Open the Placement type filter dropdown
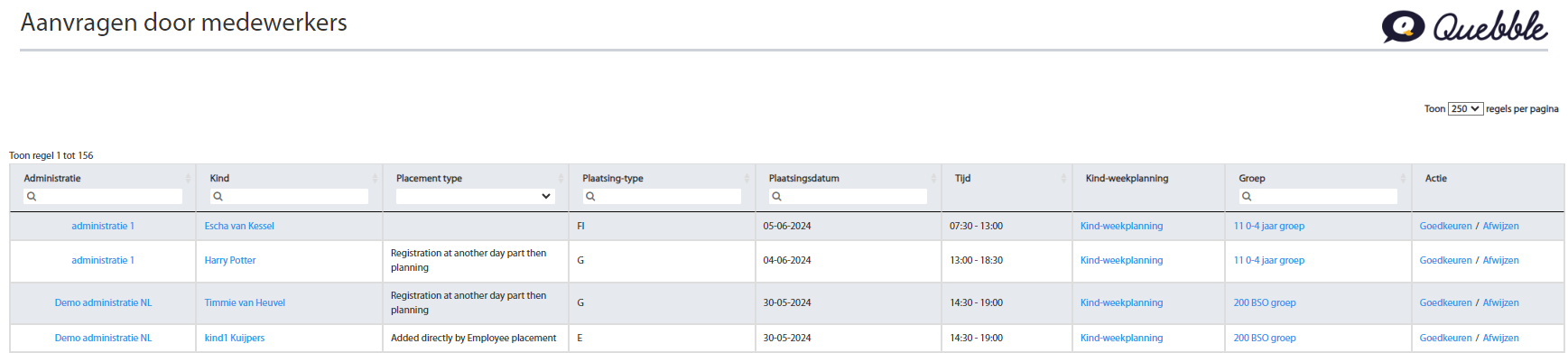This screenshot has height=353, width=1568. click(x=475, y=196)
